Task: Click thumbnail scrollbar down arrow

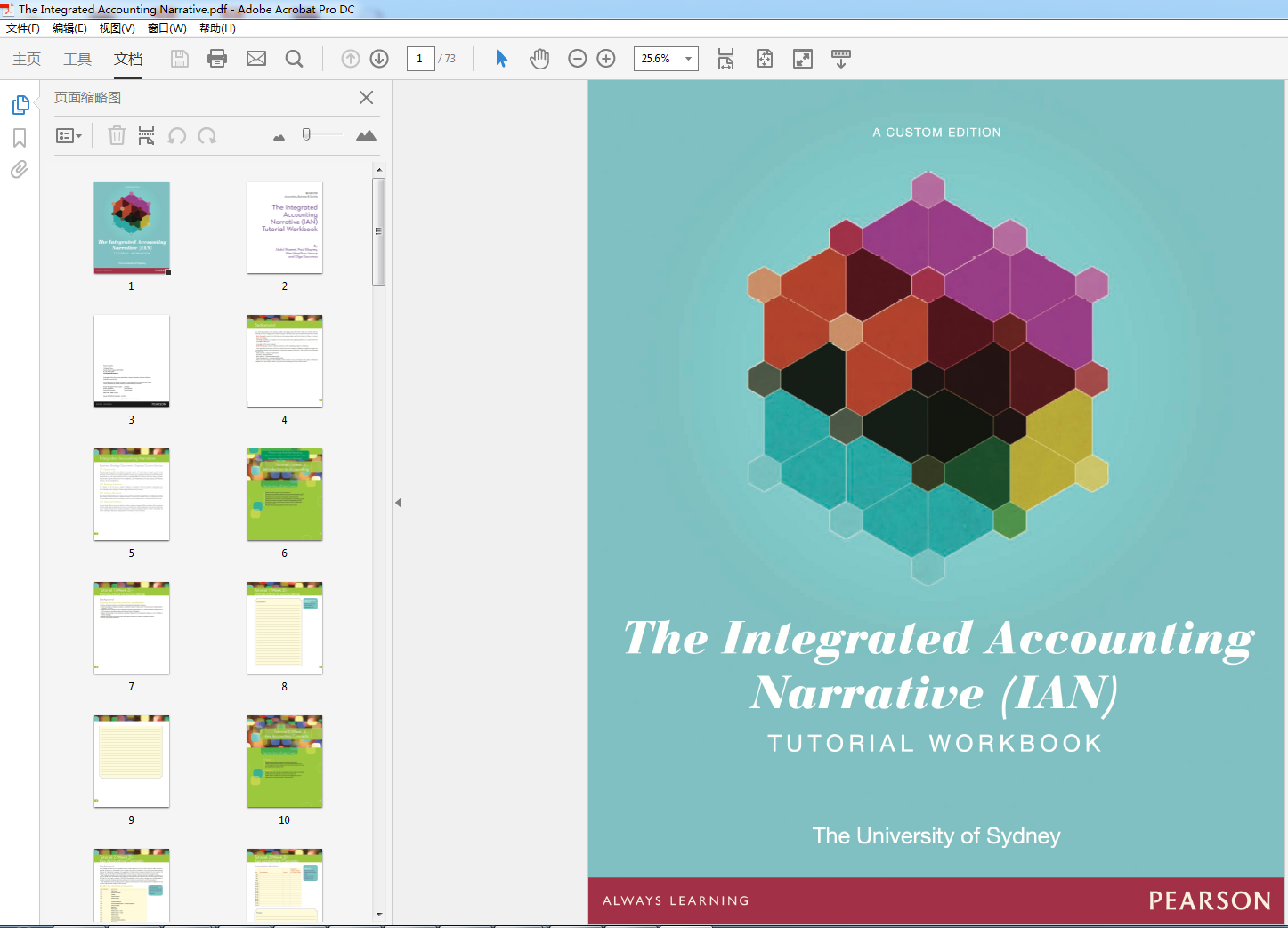Action: tap(379, 914)
